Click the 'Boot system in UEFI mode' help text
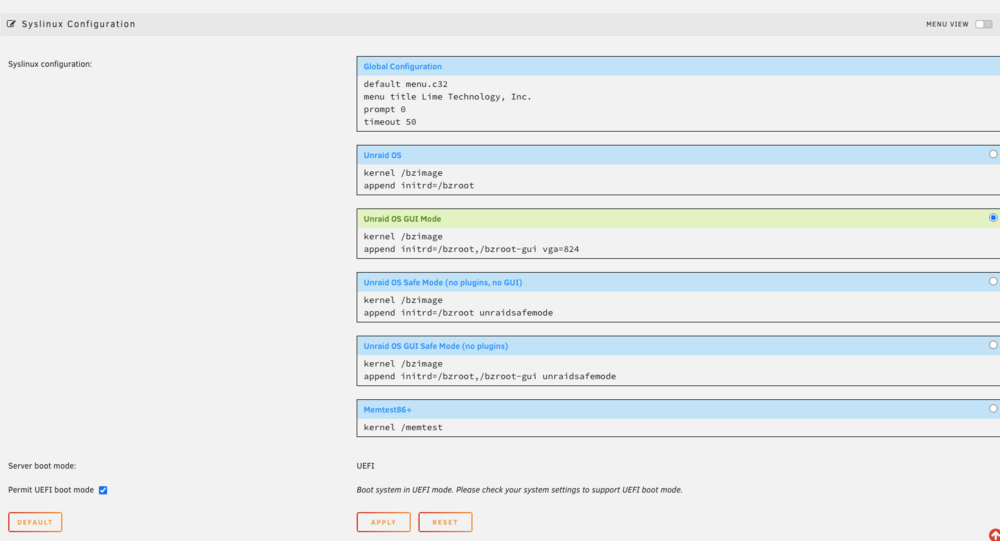The width and height of the screenshot is (1000, 541). 519,490
